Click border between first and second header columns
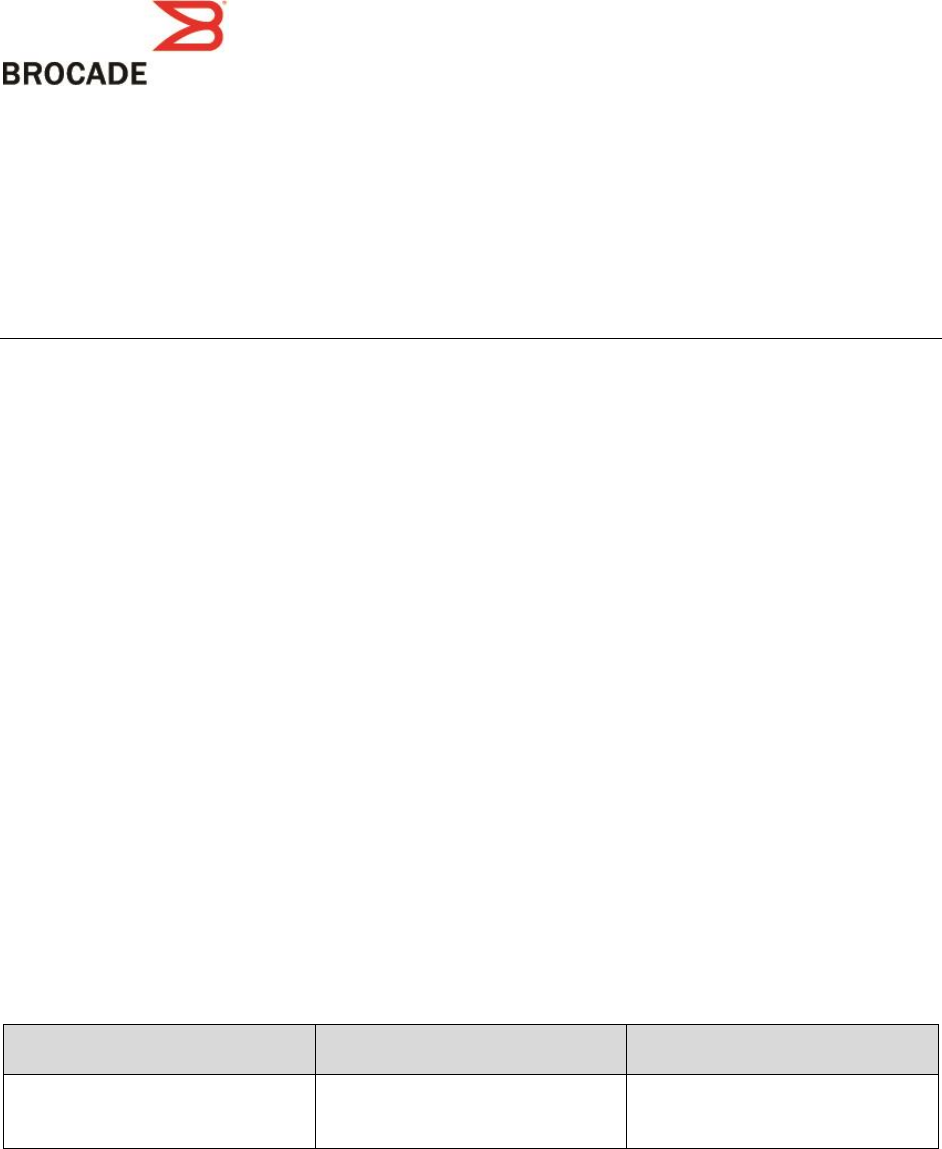Screen dimensions: 942x1149 (x=316, y=1048)
